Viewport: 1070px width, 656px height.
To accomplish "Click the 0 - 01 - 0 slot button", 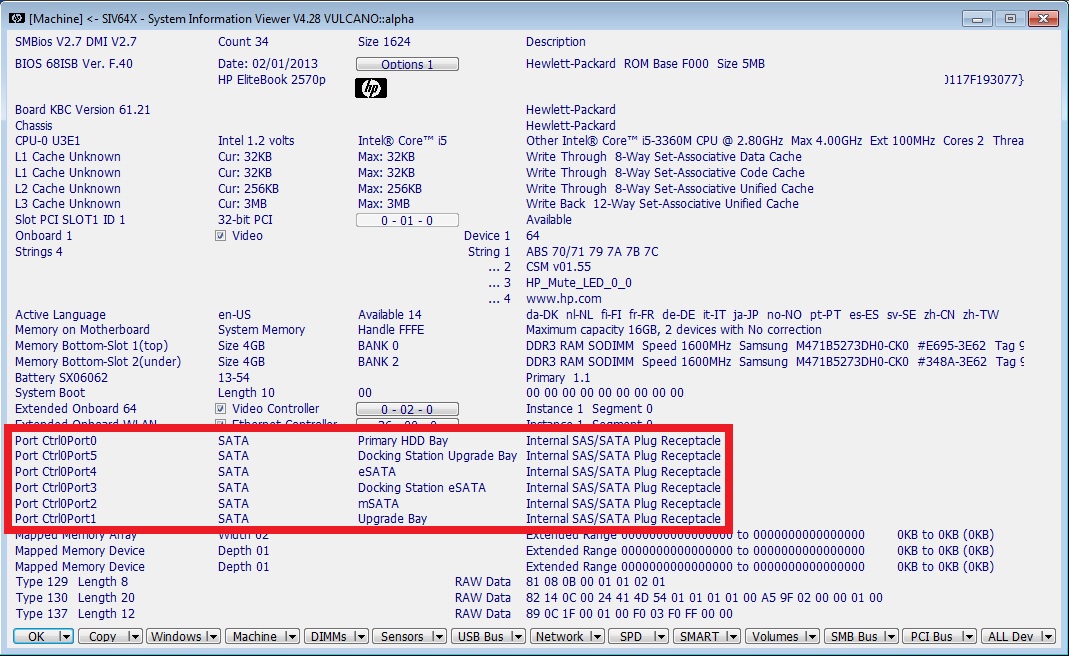I will click(407, 220).
